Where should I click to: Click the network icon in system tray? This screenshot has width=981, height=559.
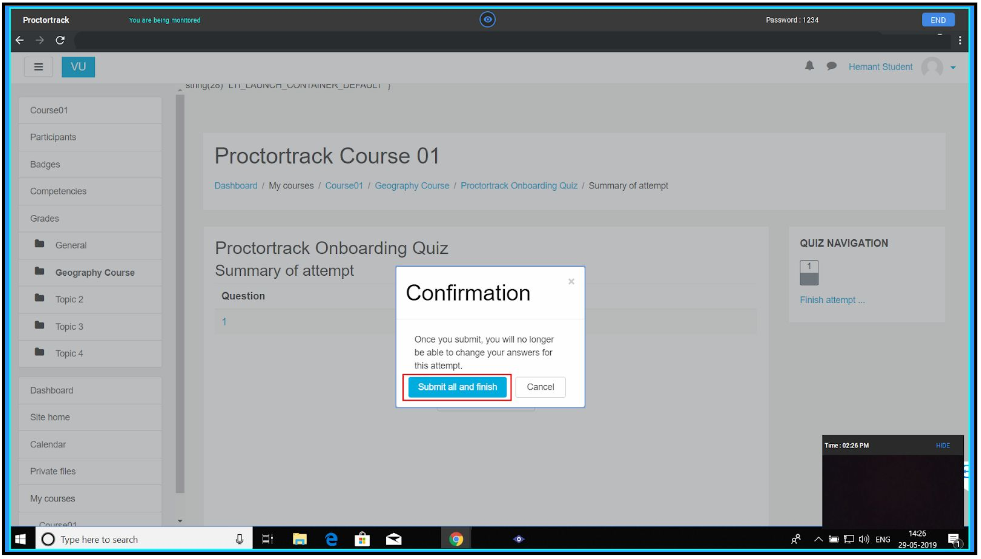click(x=849, y=539)
